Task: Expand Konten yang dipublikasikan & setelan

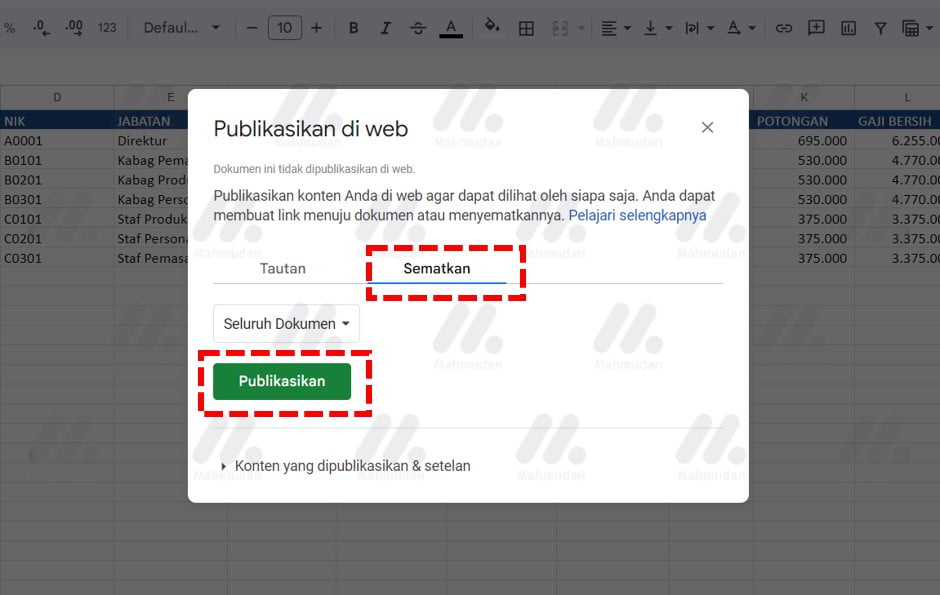Action: 345,466
